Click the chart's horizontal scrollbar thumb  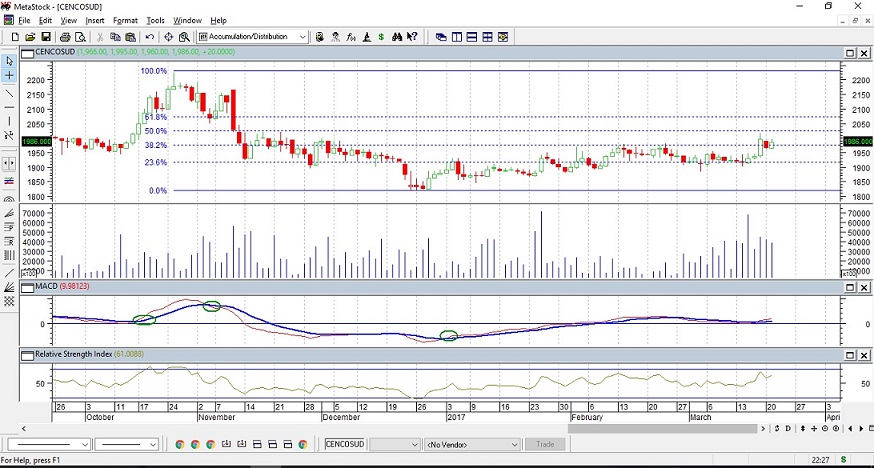tap(663, 428)
